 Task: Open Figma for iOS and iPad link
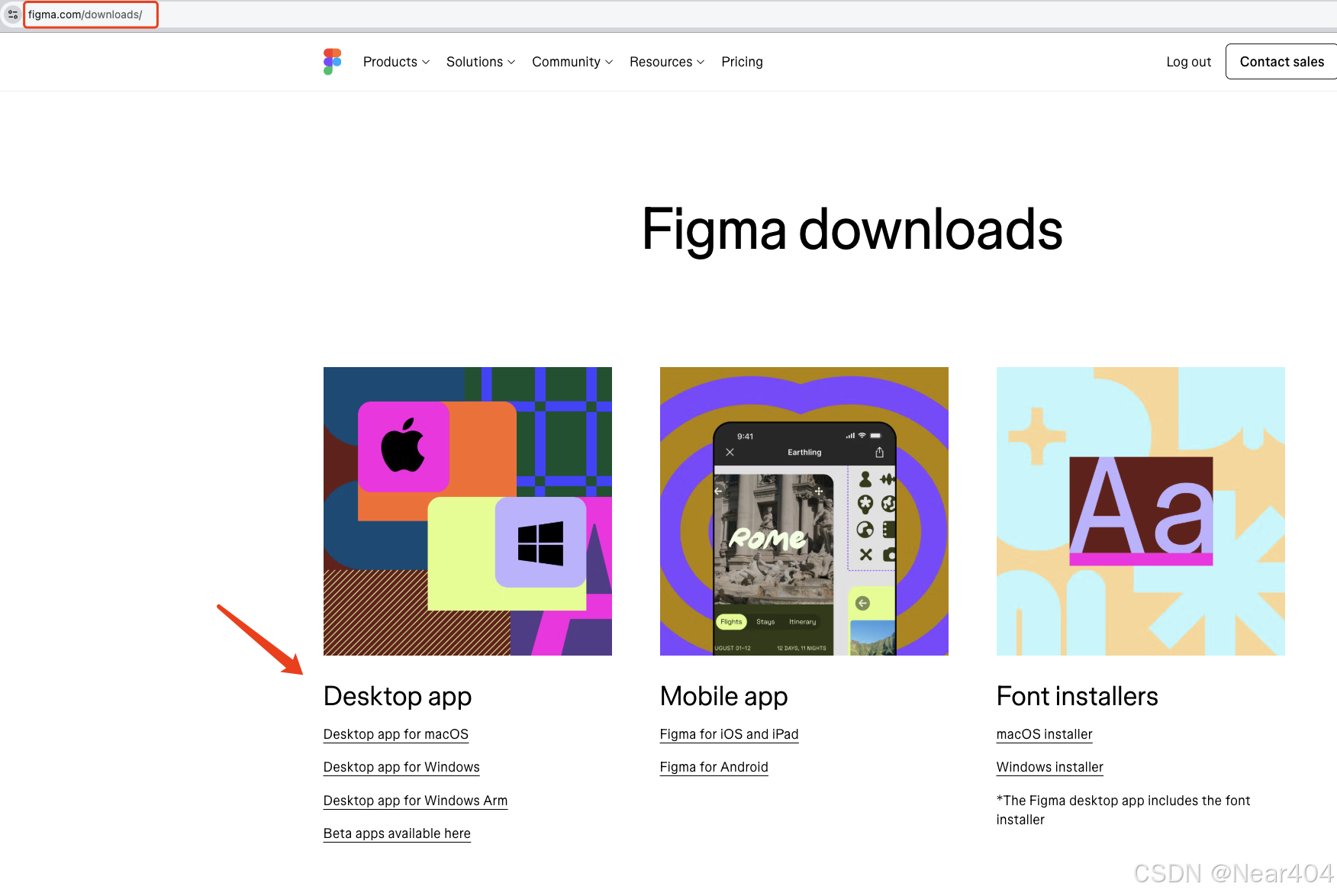729,734
